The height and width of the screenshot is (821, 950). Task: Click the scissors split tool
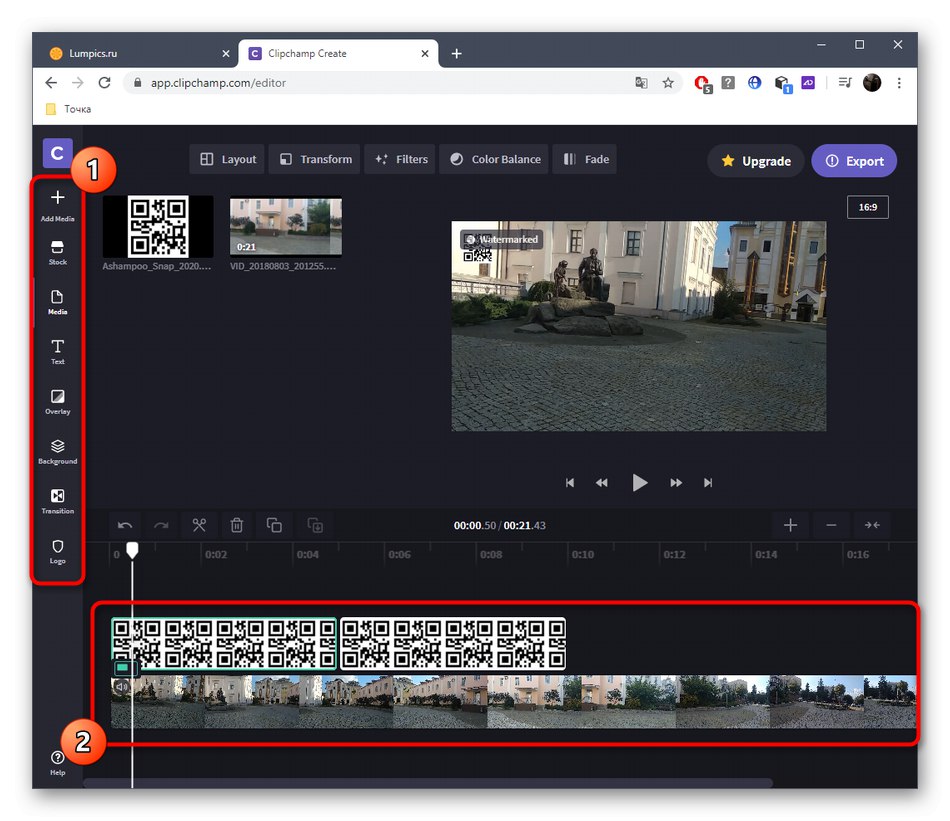[x=199, y=525]
